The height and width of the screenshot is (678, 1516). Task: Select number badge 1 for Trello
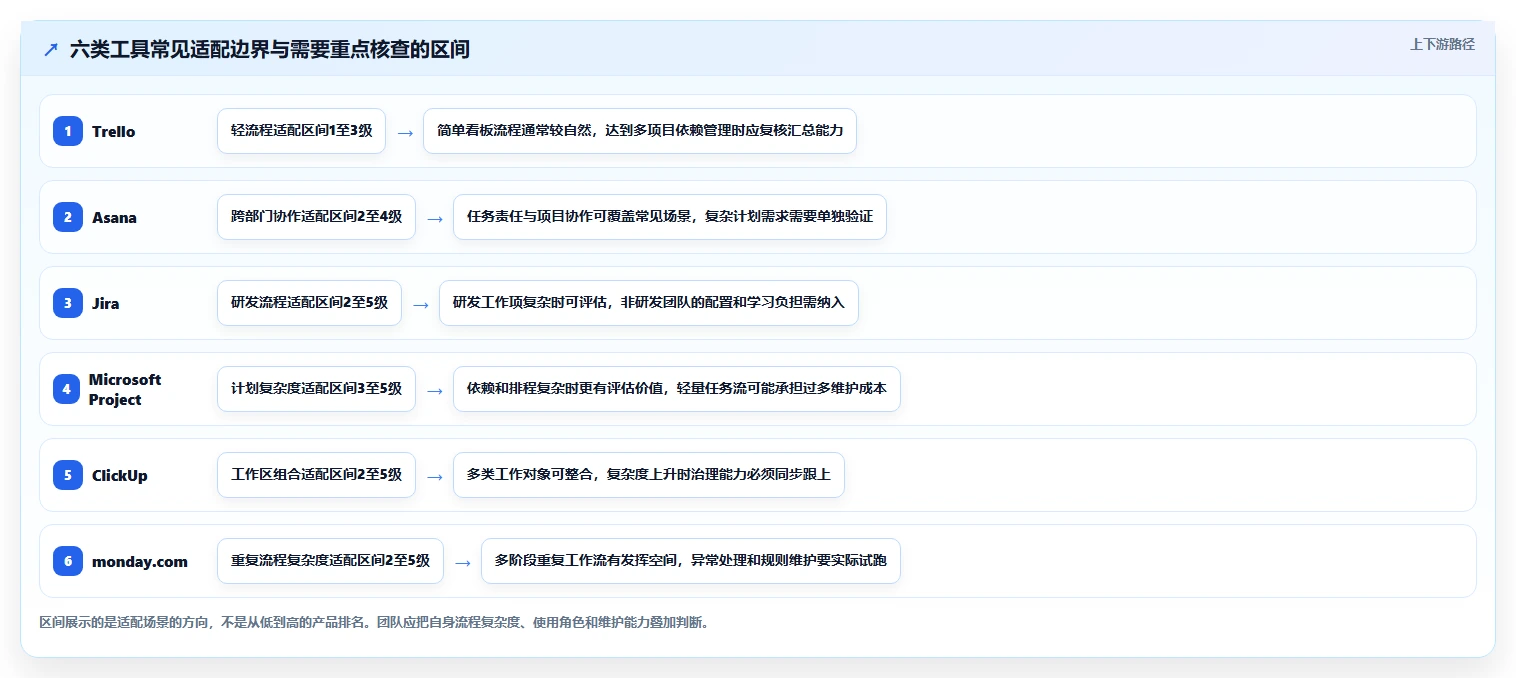(68, 131)
